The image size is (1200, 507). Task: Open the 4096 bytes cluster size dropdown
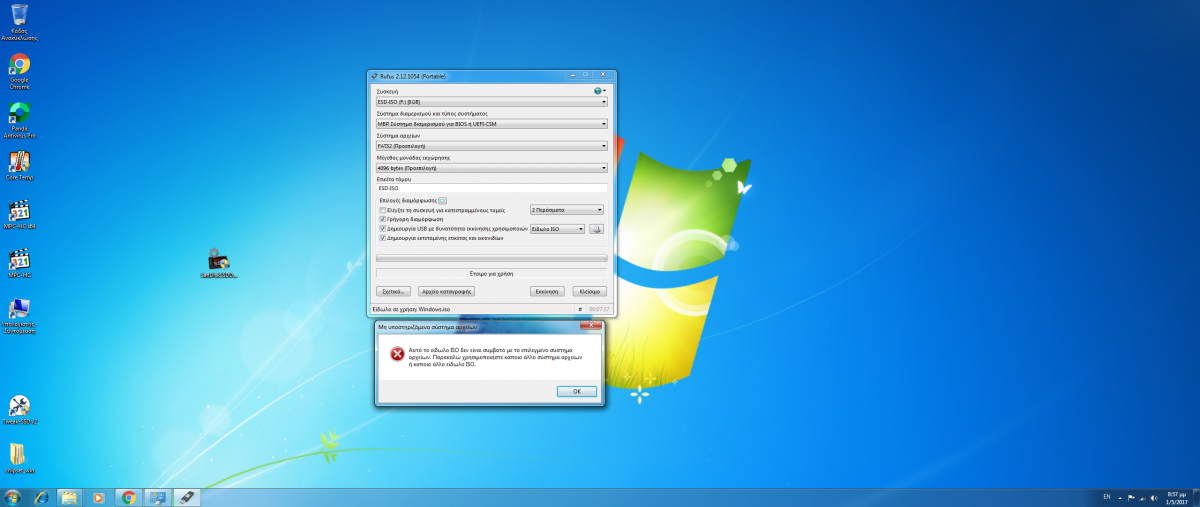coord(491,168)
